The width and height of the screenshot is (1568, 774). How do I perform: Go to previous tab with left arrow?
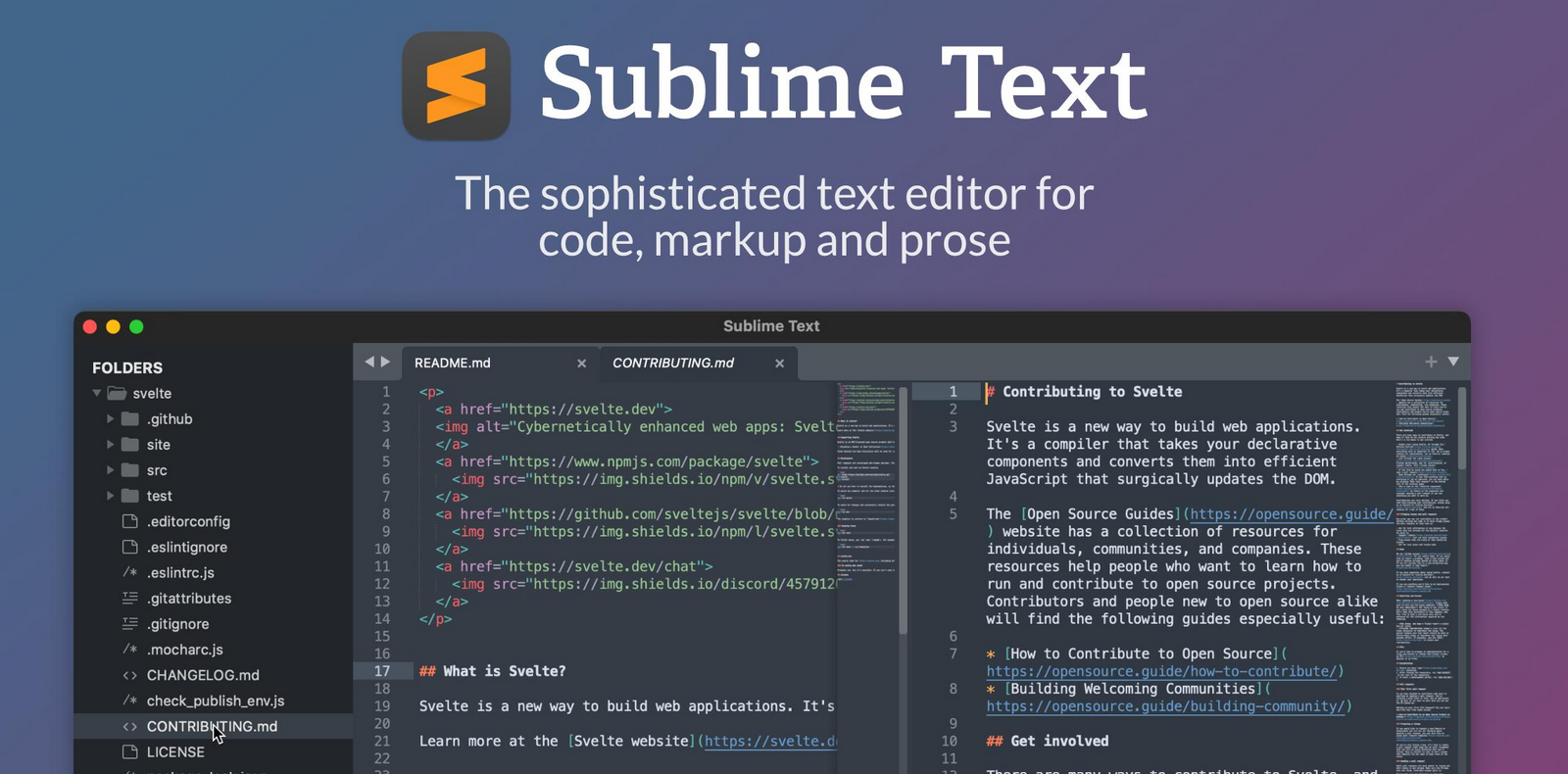[x=369, y=362]
